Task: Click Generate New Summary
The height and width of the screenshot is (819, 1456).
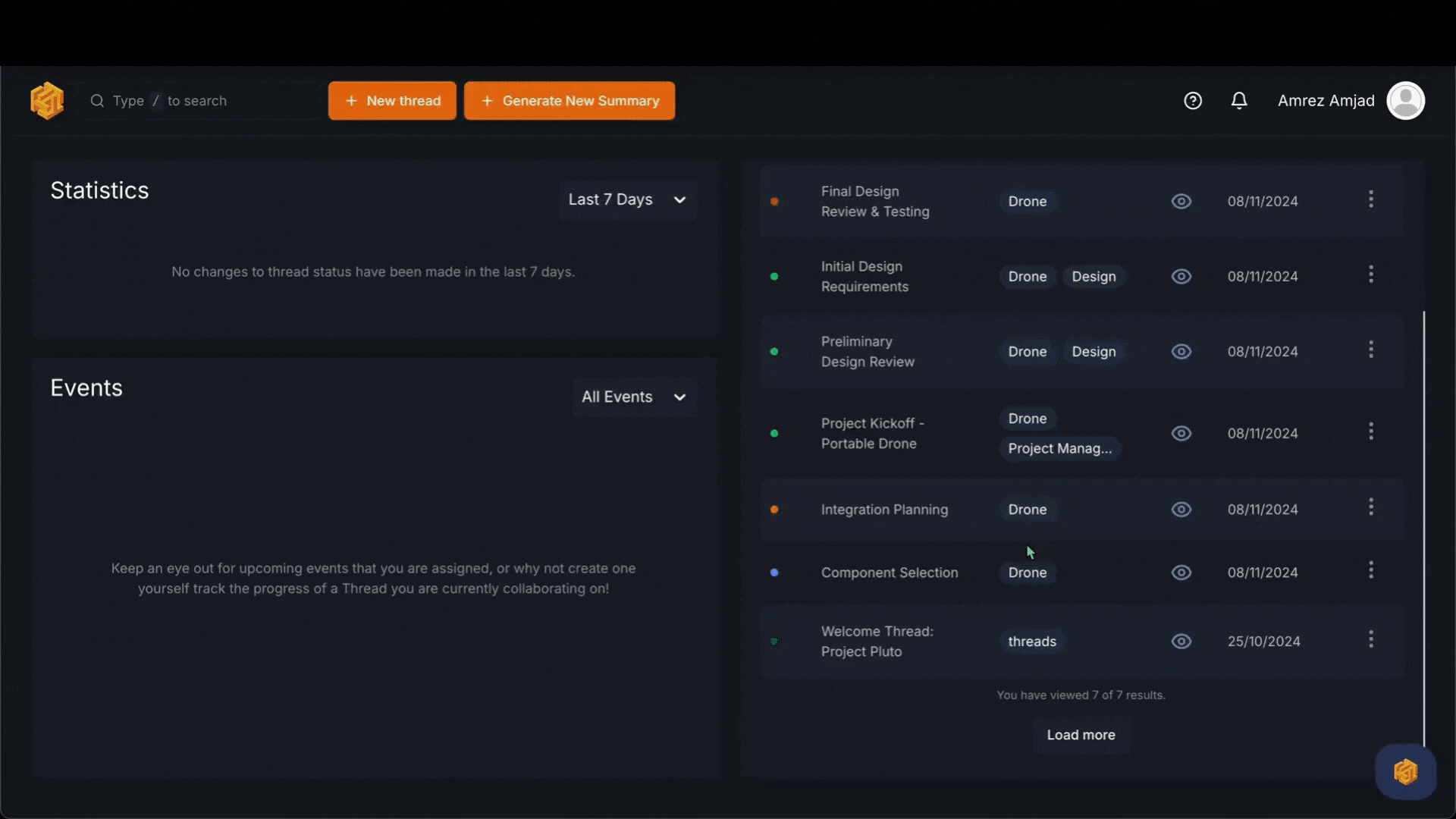Action: [570, 100]
